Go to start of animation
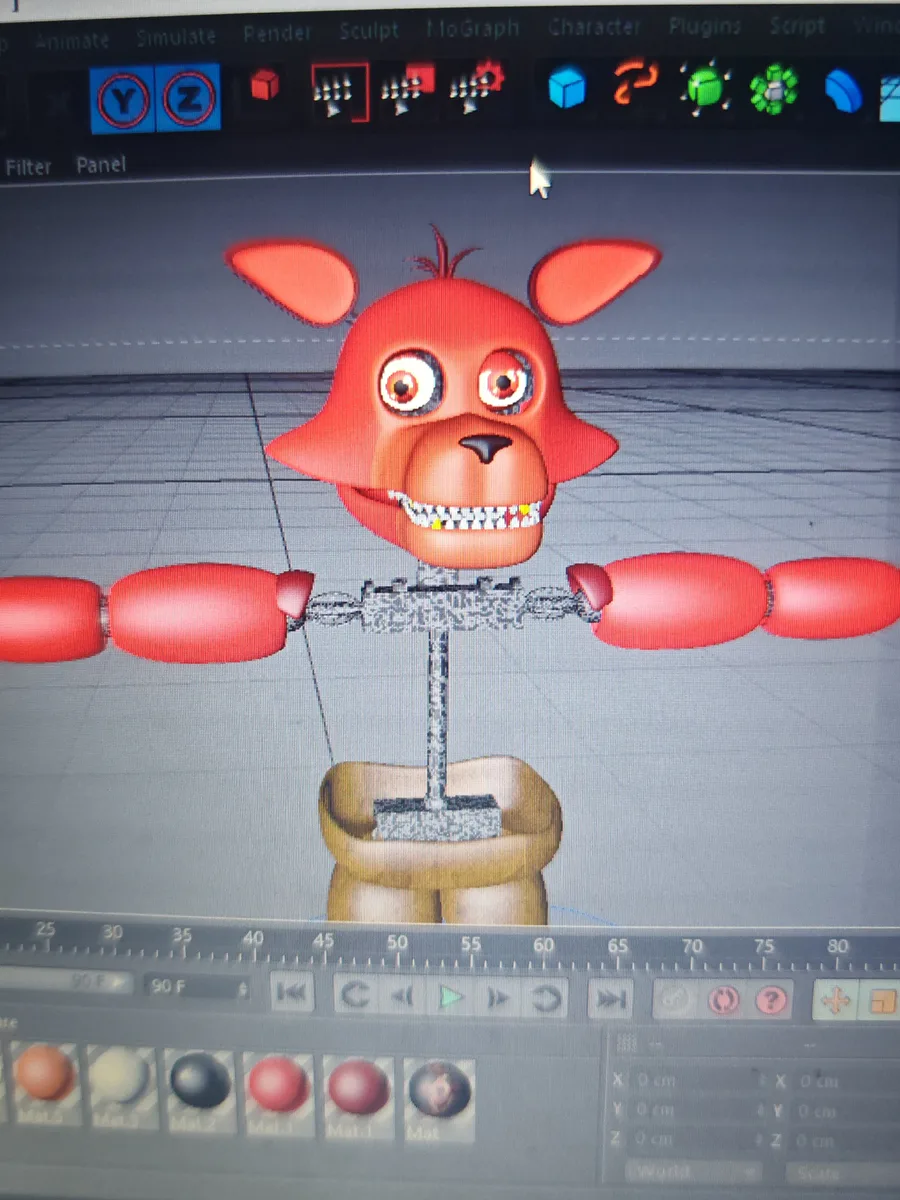Image resolution: width=900 pixels, height=1200 pixels. click(291, 994)
